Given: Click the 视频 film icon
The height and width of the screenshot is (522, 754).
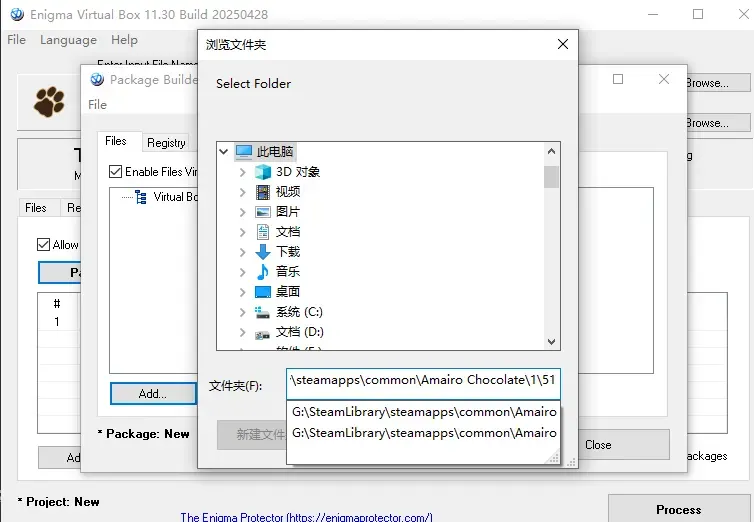Looking at the screenshot, I should [263, 192].
